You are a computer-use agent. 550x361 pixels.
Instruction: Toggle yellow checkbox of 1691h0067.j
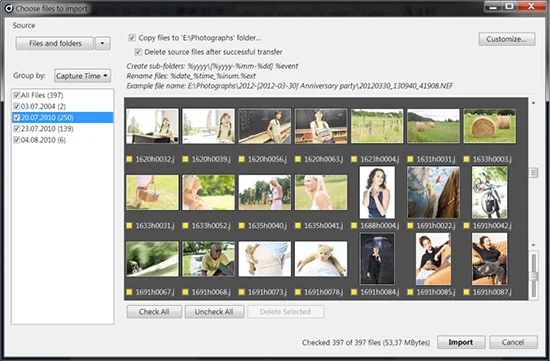click(129, 292)
